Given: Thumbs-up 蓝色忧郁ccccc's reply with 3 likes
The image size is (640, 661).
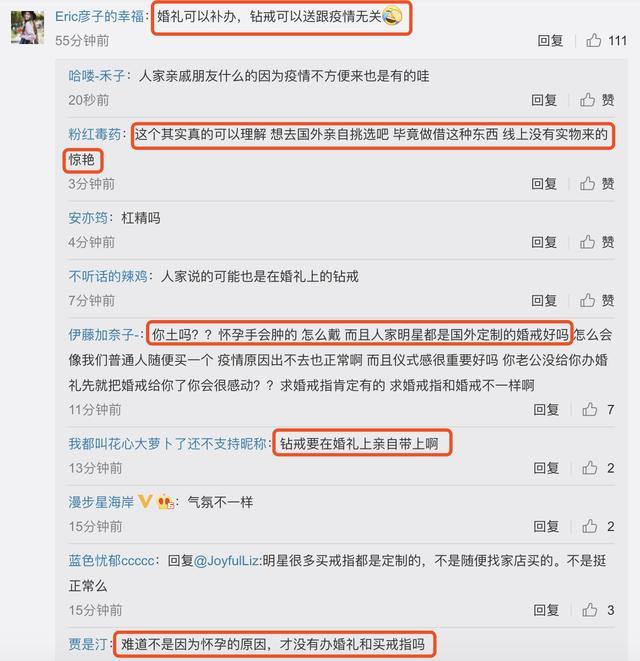Looking at the screenshot, I should coord(589,610).
